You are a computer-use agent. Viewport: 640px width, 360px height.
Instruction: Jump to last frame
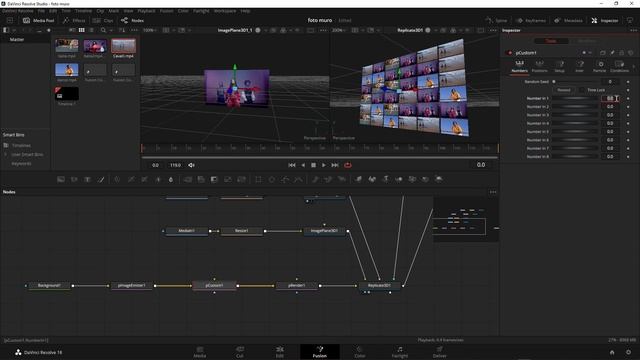335,165
